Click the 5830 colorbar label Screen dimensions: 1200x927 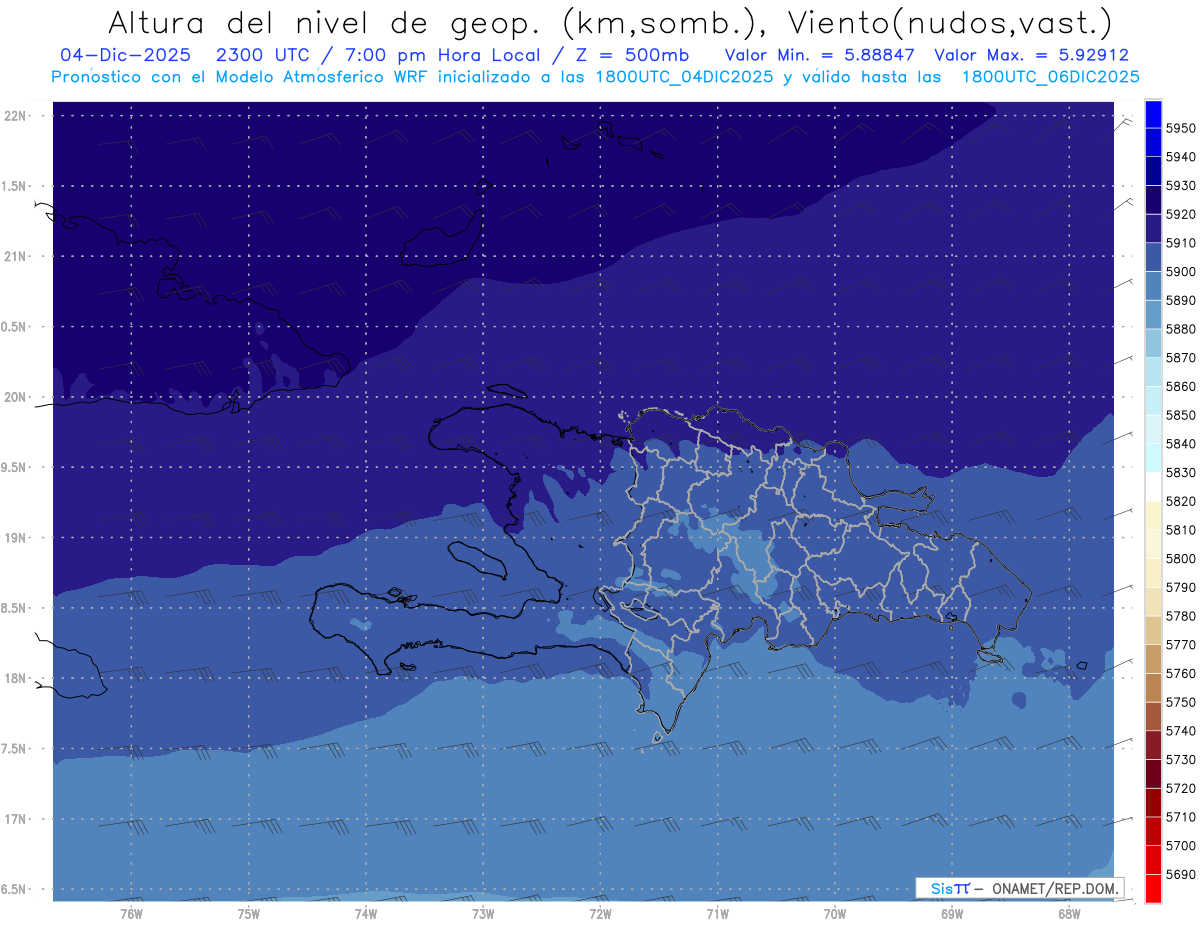click(x=1181, y=472)
